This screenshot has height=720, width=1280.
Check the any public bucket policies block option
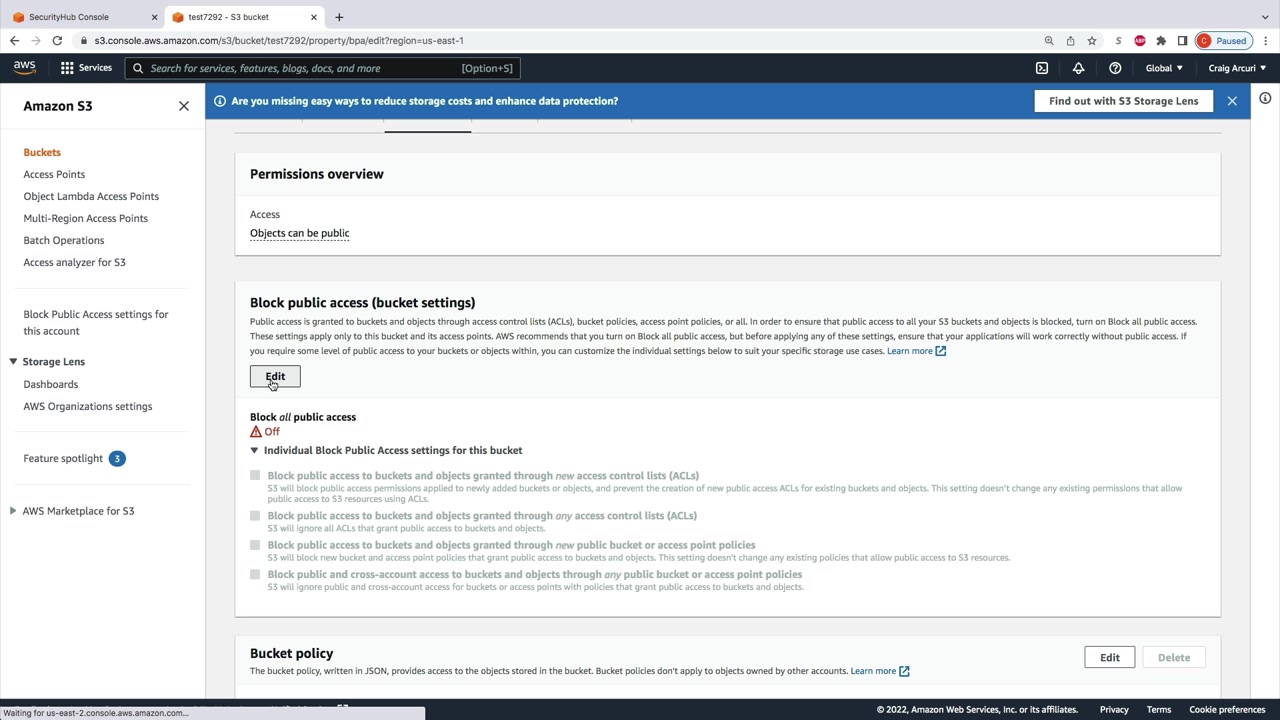(255, 575)
